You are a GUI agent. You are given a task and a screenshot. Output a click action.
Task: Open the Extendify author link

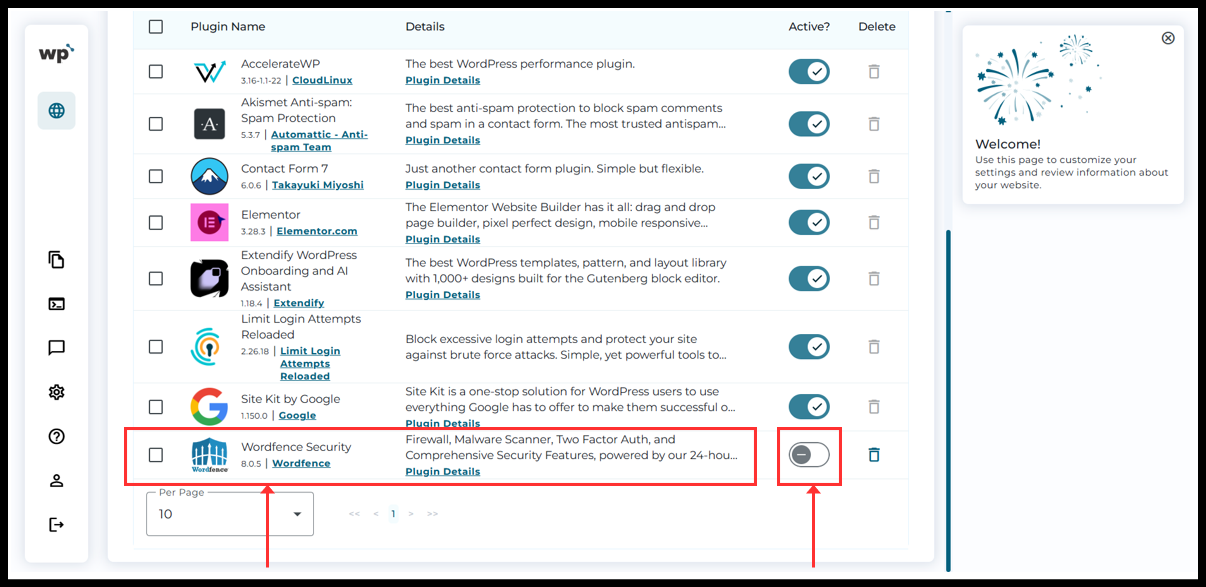tap(299, 303)
